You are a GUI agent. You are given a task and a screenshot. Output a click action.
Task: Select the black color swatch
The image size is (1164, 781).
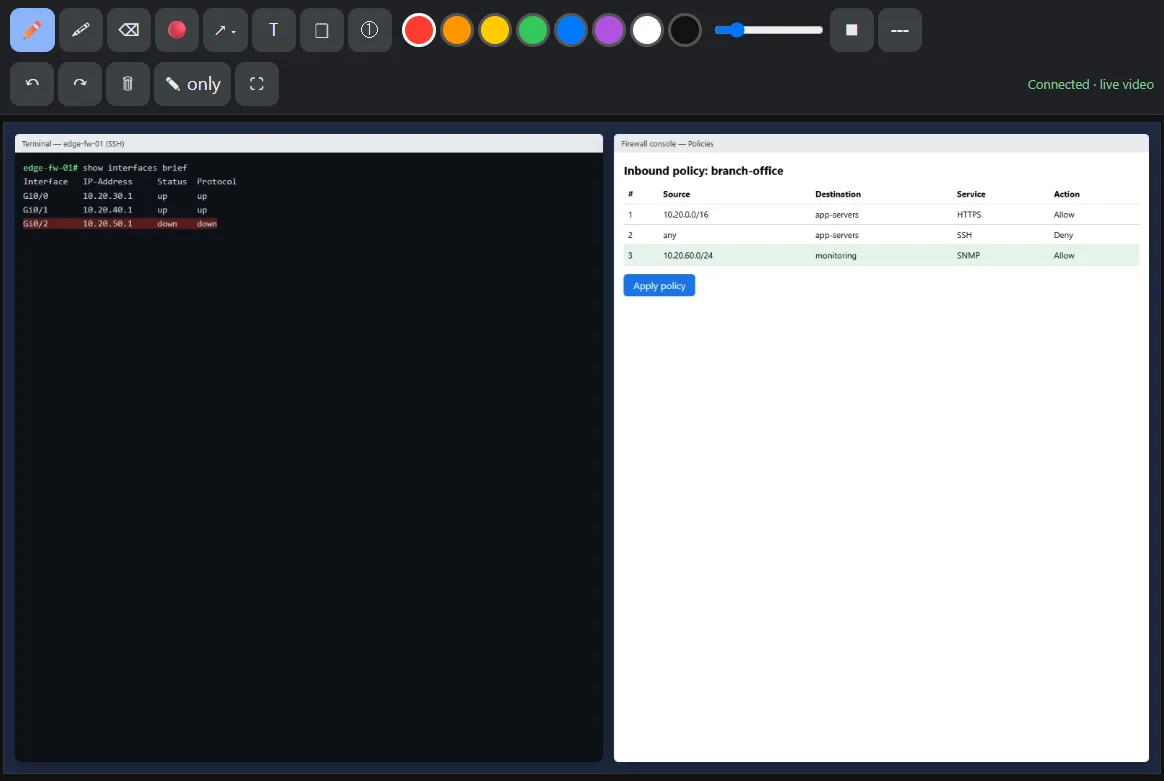(x=684, y=30)
